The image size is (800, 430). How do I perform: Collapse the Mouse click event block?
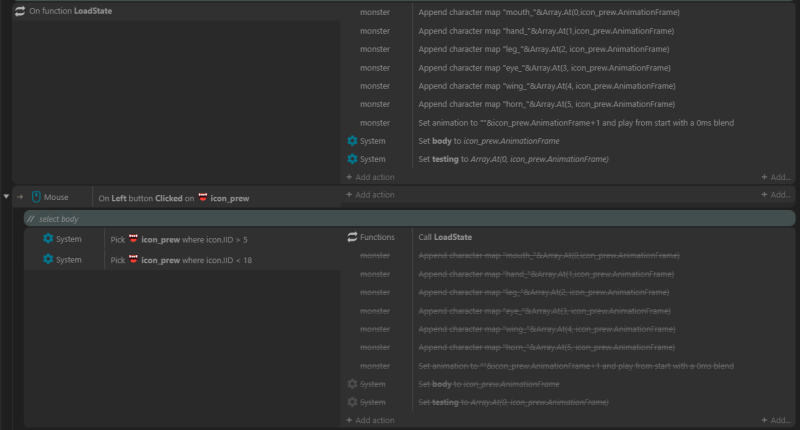point(6,196)
